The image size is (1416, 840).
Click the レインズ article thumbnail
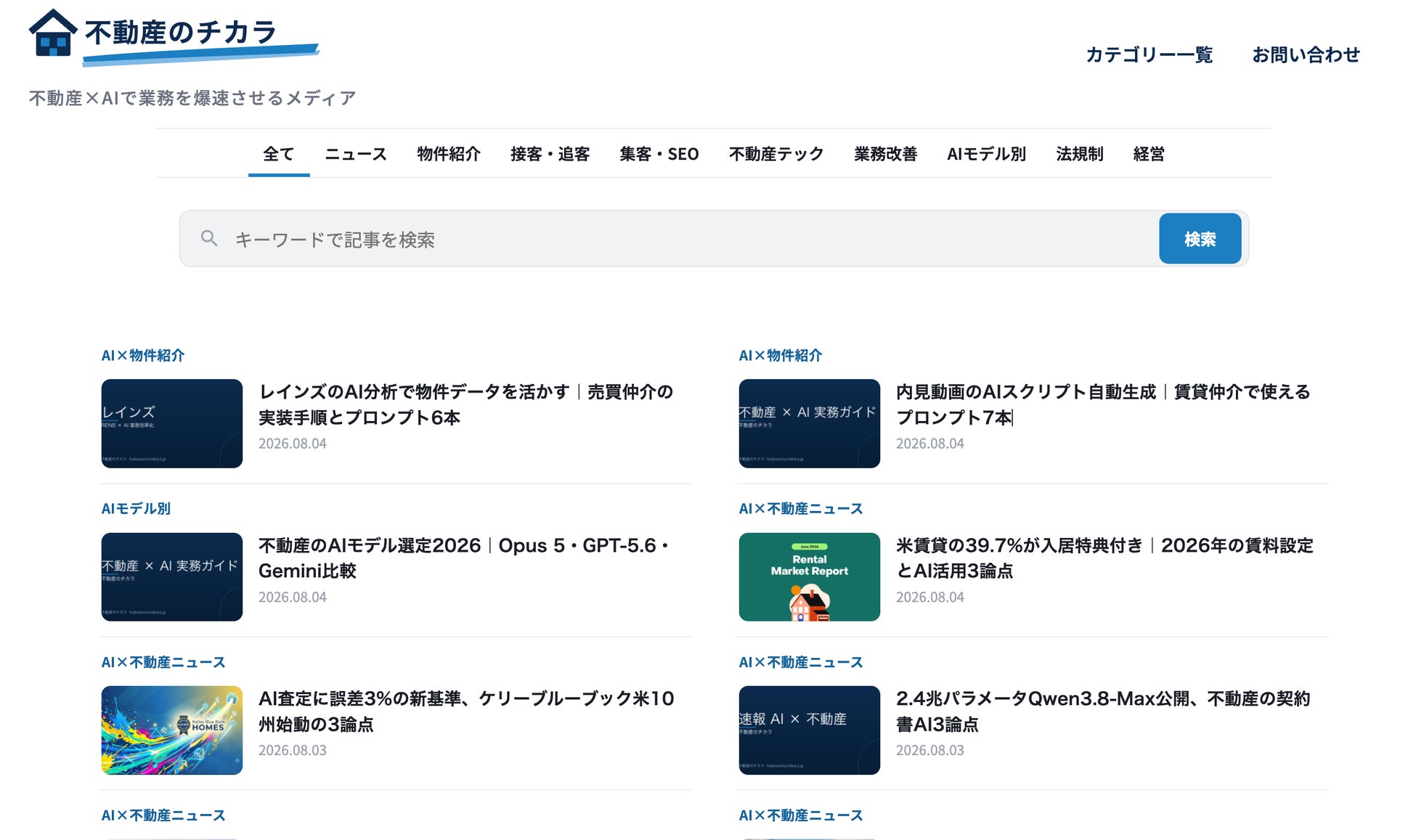pyautogui.click(x=172, y=423)
